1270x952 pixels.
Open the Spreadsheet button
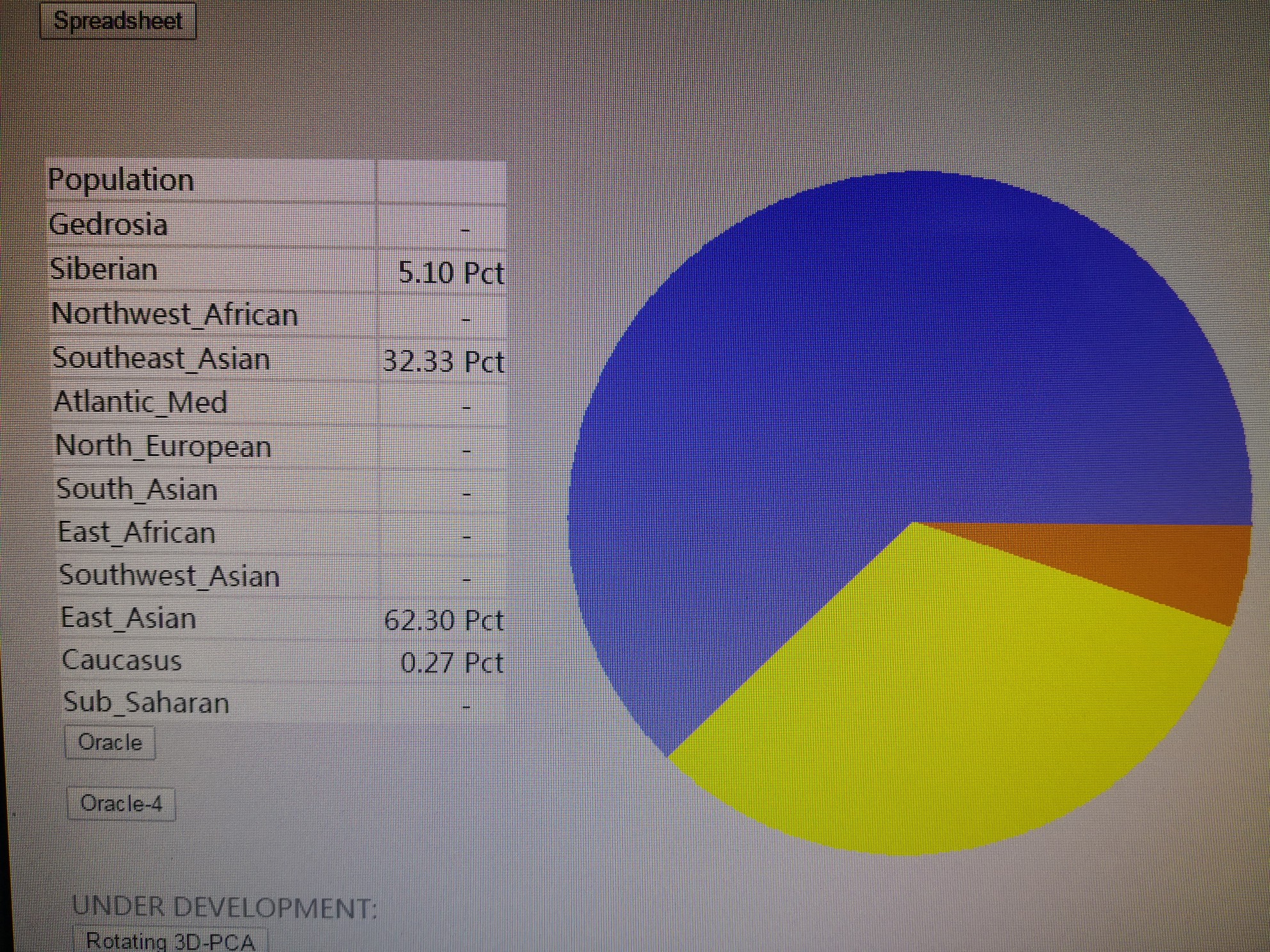coord(118,21)
